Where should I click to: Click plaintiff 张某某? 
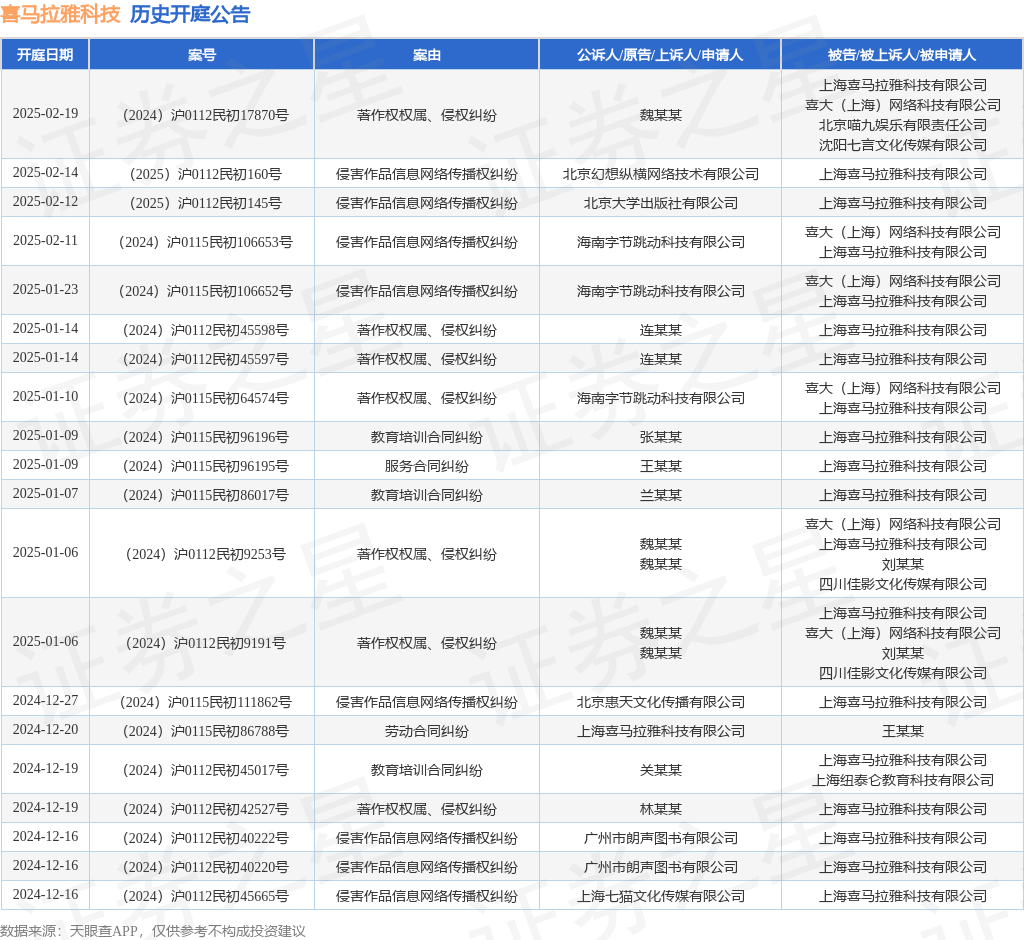(660, 437)
